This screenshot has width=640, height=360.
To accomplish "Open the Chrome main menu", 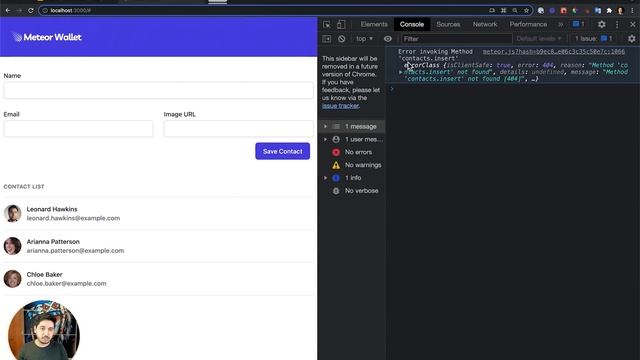I will point(632,10).
